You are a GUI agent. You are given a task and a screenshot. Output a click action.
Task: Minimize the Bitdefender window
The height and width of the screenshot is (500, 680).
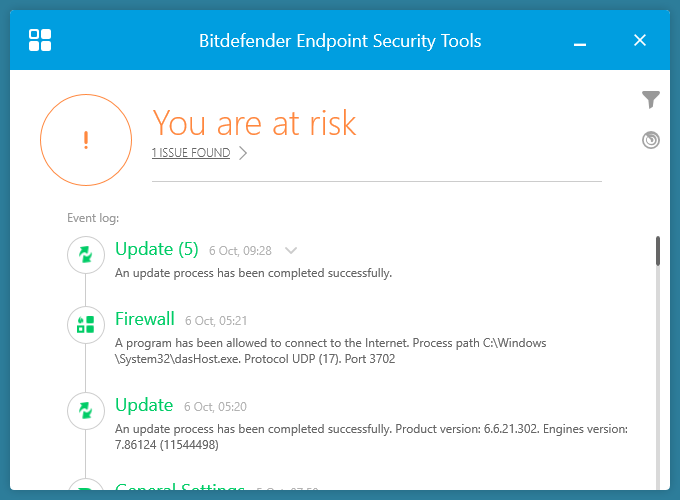580,41
